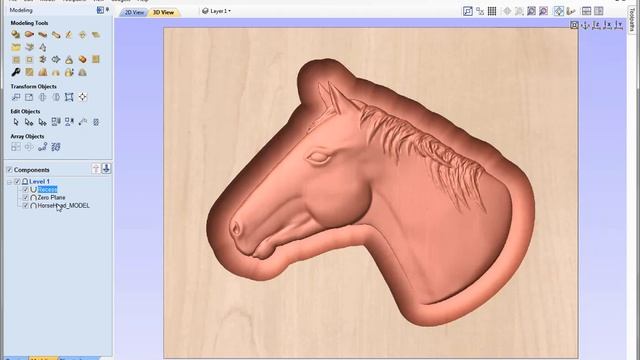Toggle the grid display toolbar icon
The width and height of the screenshot is (640, 360).
pyautogui.click(x=492, y=11)
